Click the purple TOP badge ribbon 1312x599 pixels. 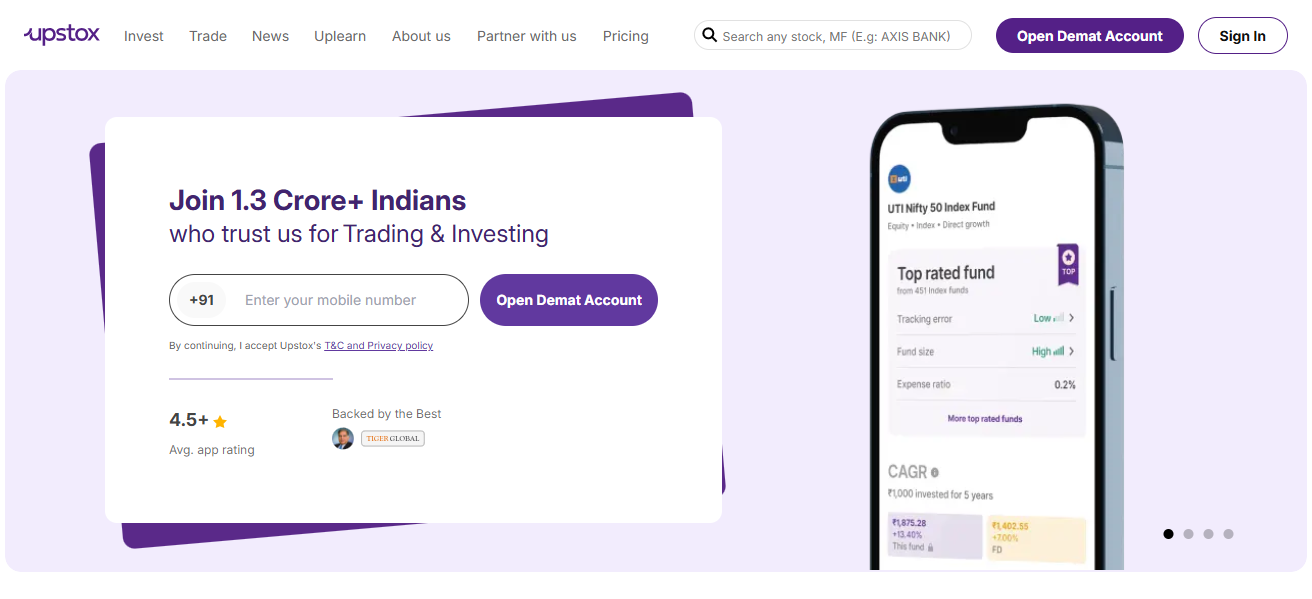1067,264
